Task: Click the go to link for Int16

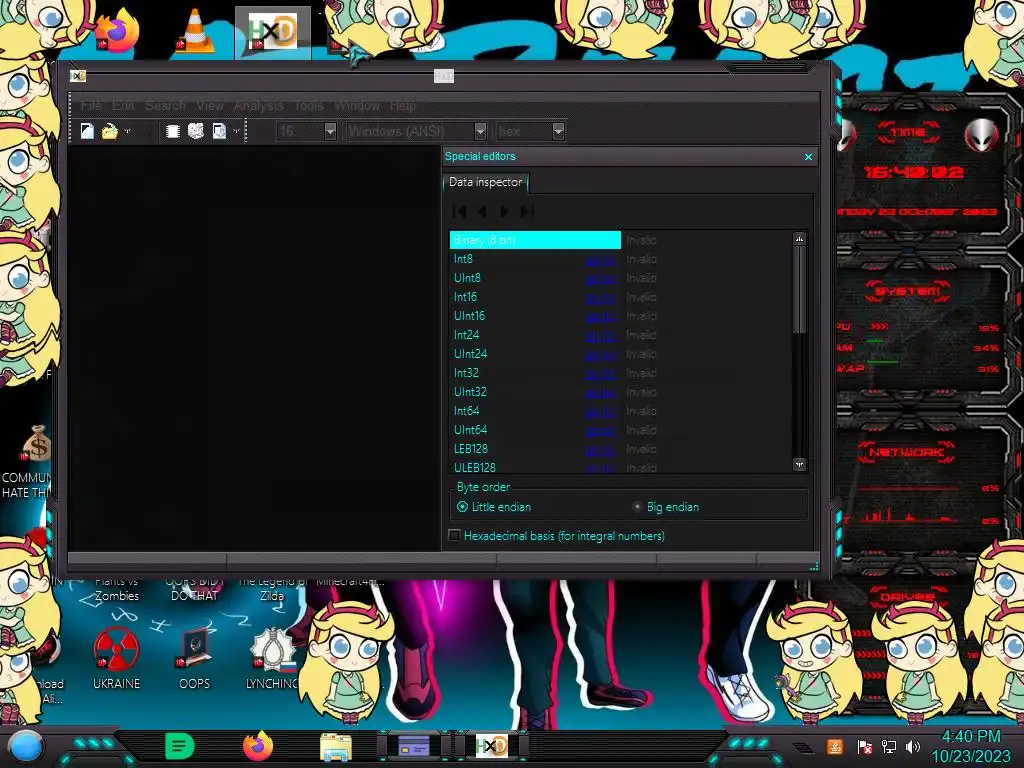Action: pyautogui.click(x=600, y=298)
